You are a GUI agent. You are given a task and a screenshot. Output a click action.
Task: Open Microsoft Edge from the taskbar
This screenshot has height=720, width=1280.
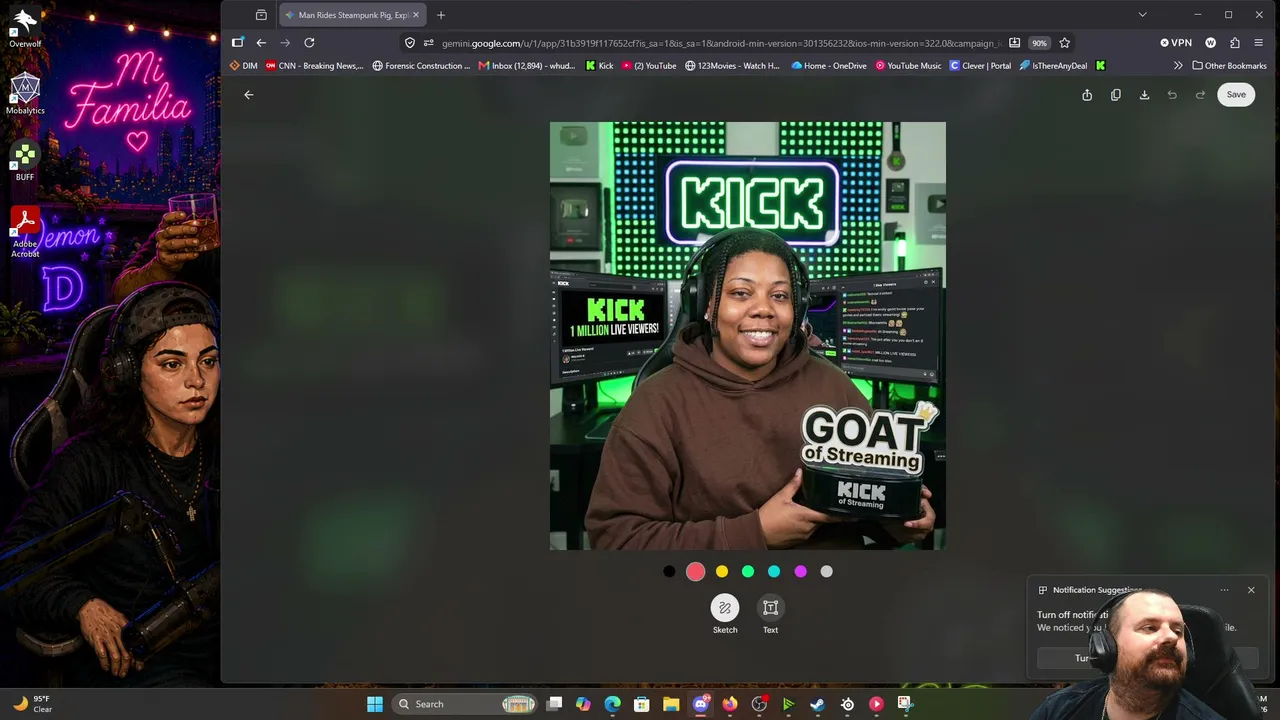click(x=612, y=704)
